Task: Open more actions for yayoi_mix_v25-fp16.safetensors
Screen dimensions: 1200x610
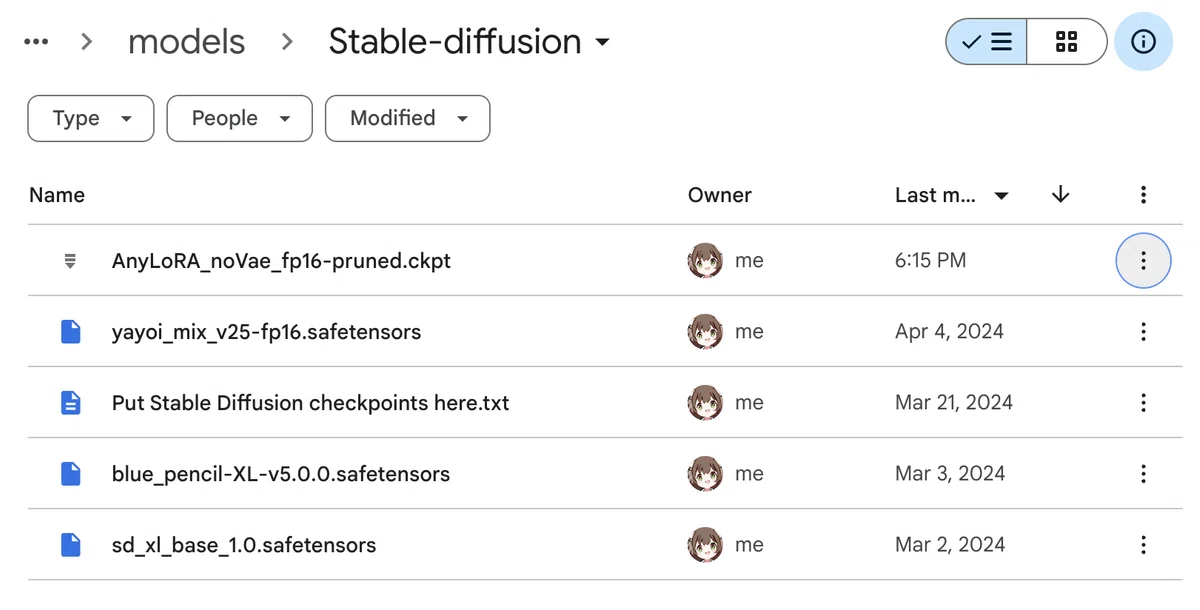Action: point(1143,332)
